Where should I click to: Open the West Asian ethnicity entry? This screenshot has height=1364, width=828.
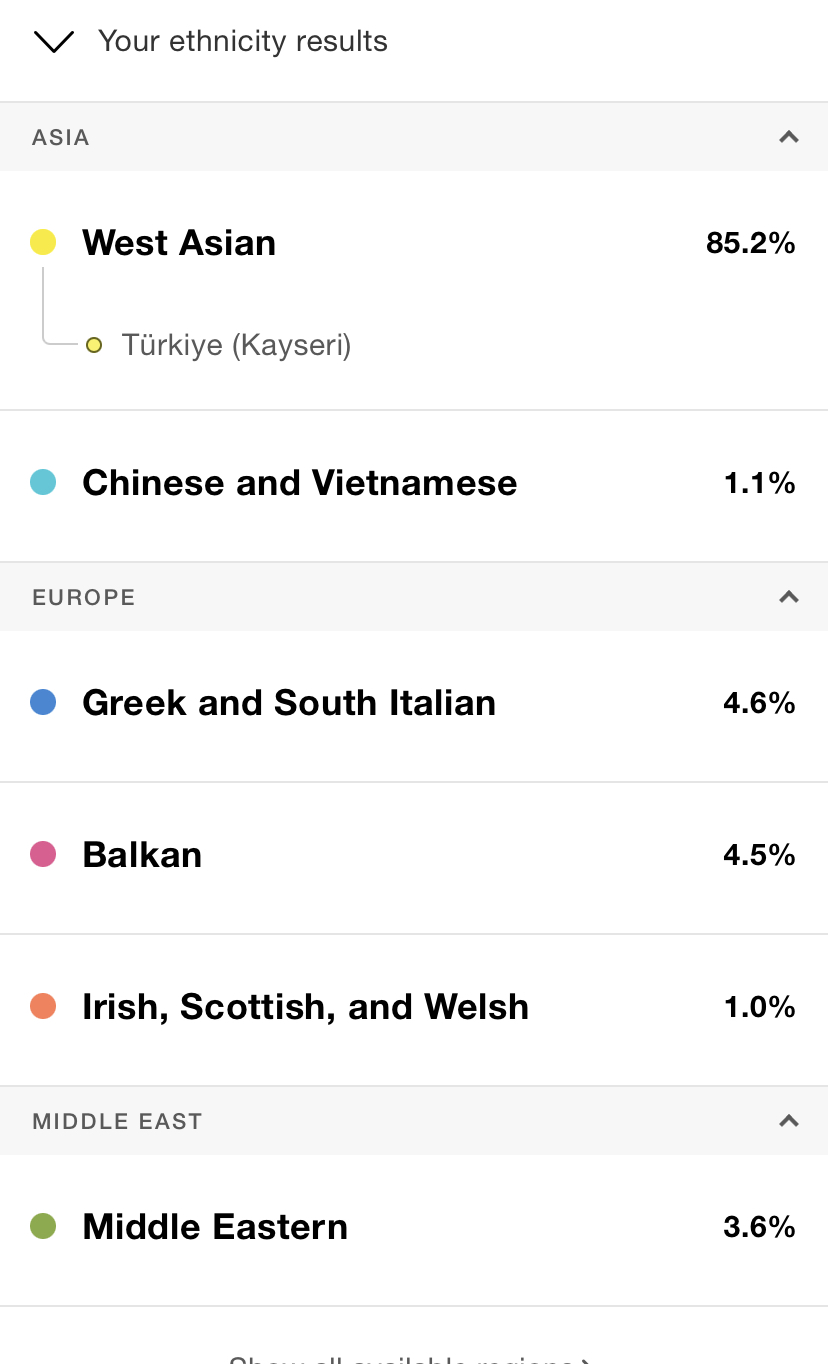pos(179,243)
